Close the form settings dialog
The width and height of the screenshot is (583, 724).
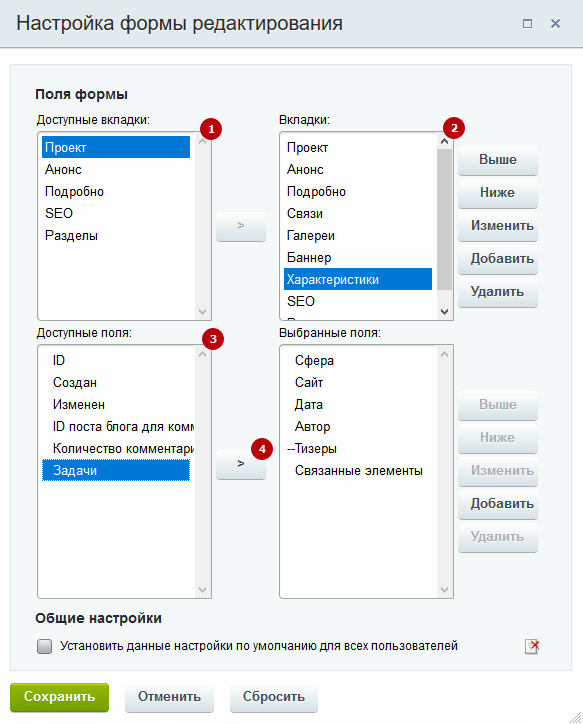(x=555, y=24)
